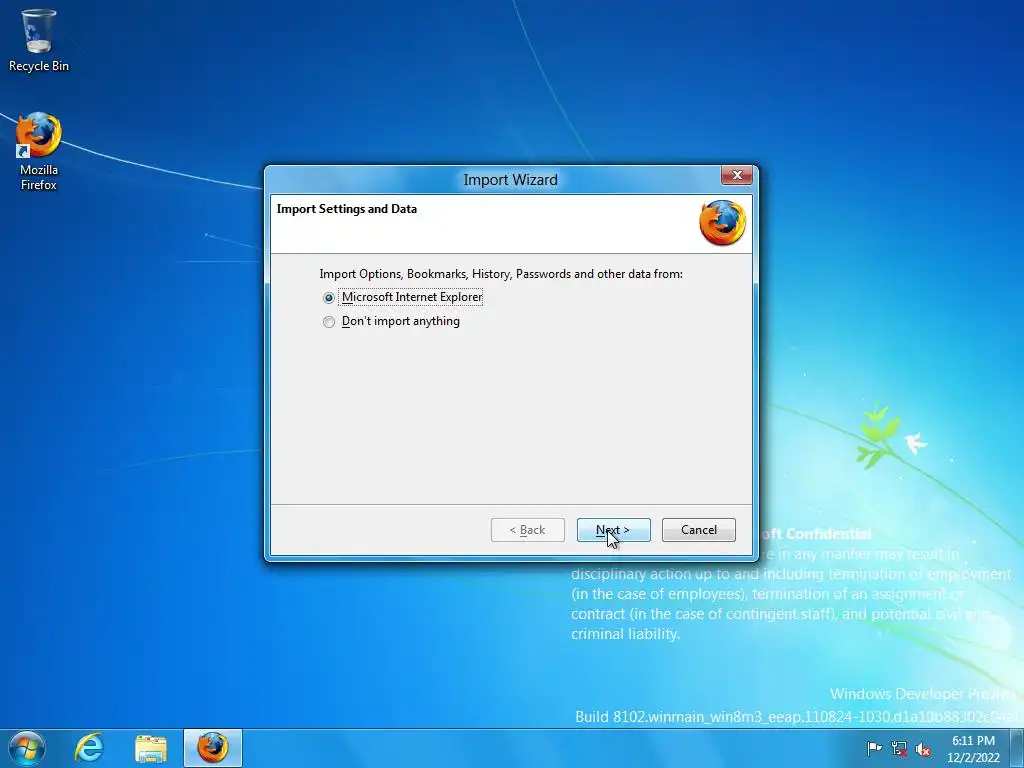Click the muted volume tray icon

(923, 749)
